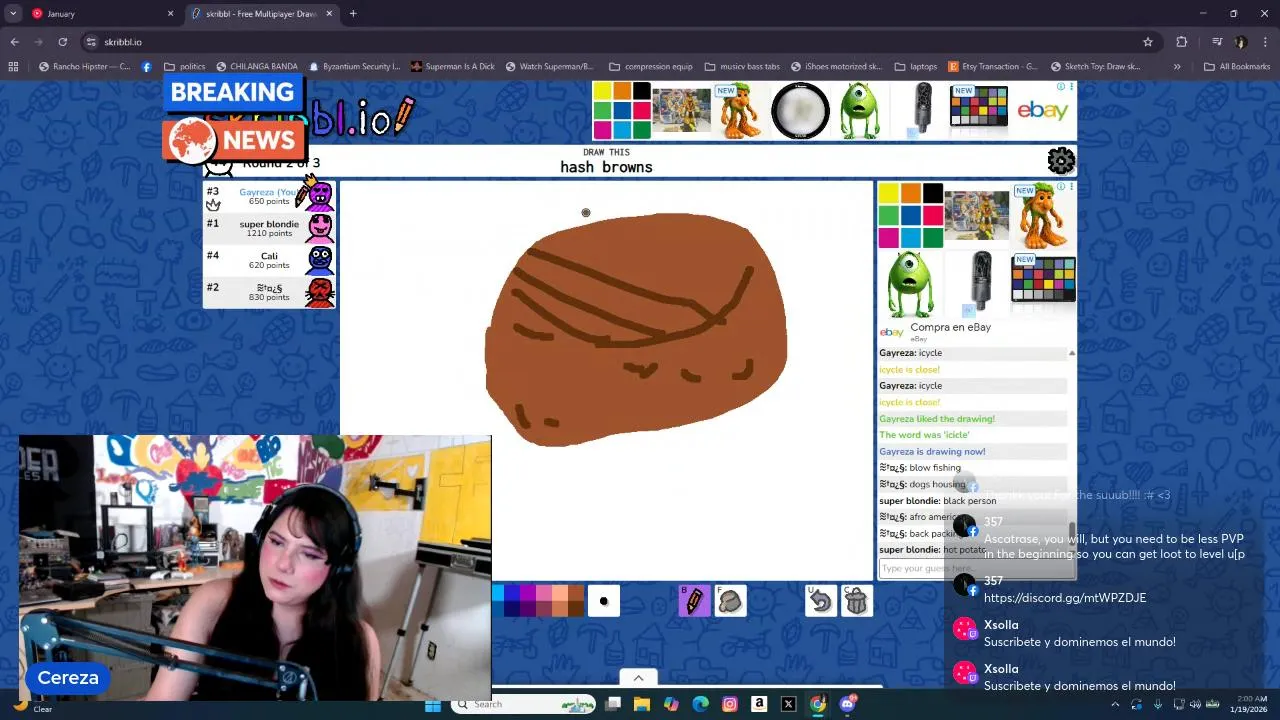Select the pencil brush tool
Screen dimensions: 1280x720
694,600
